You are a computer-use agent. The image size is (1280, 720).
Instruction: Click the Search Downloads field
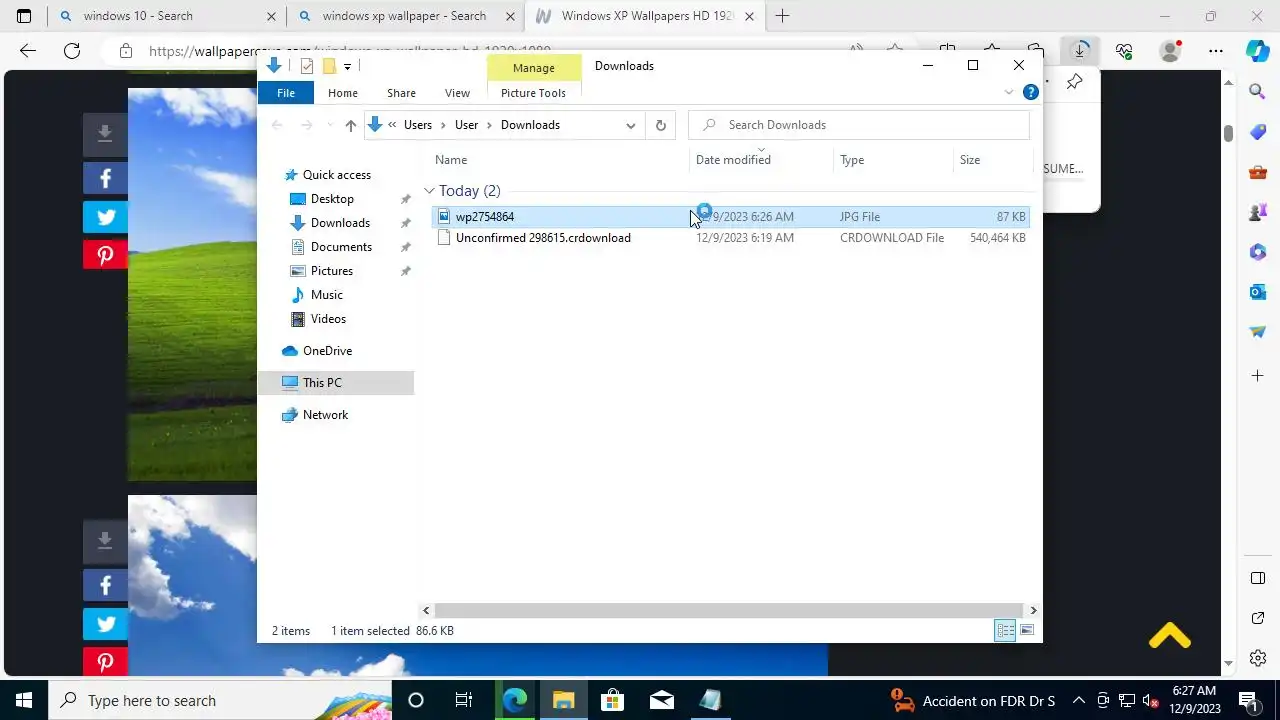point(859,125)
